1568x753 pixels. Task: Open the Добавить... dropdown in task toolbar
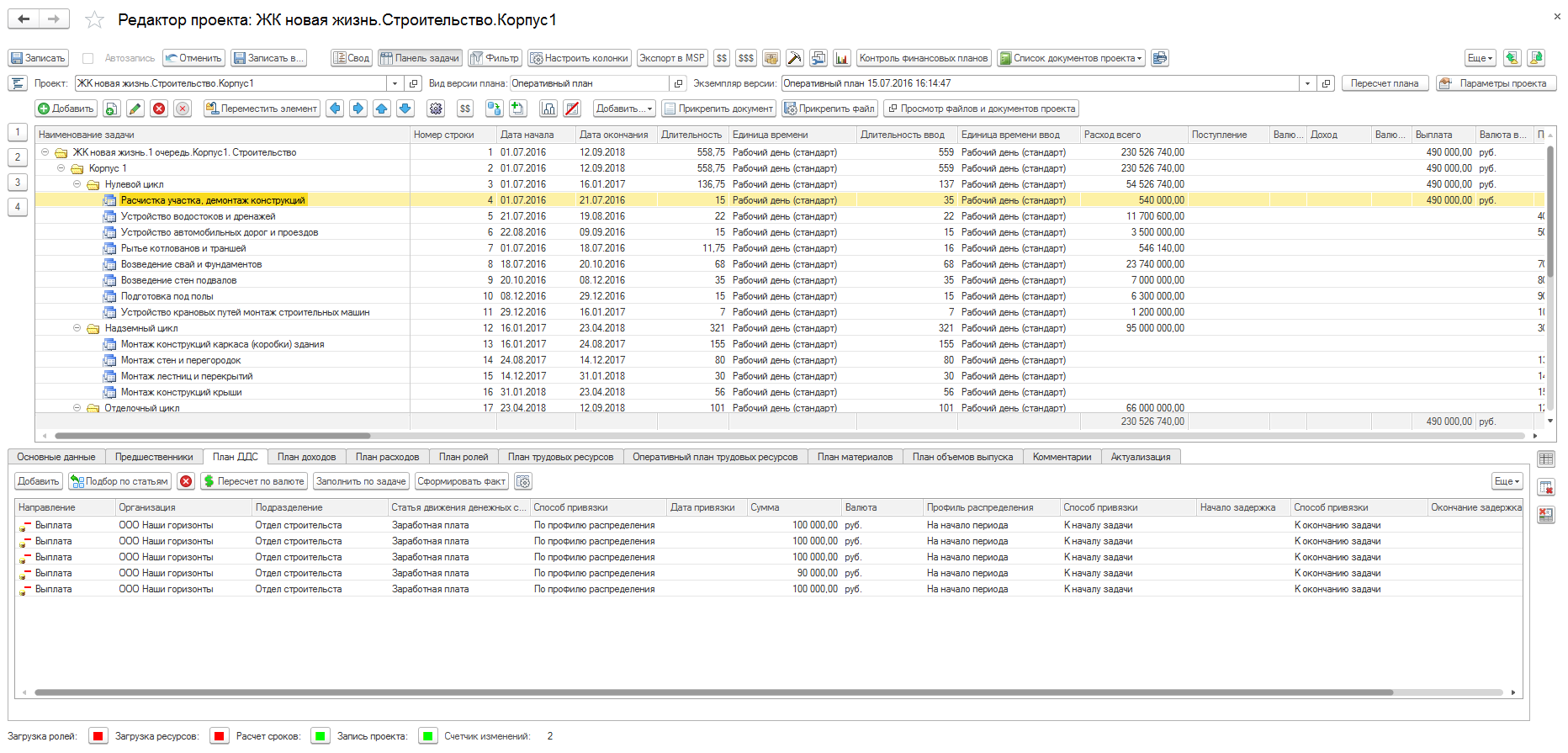pos(624,109)
